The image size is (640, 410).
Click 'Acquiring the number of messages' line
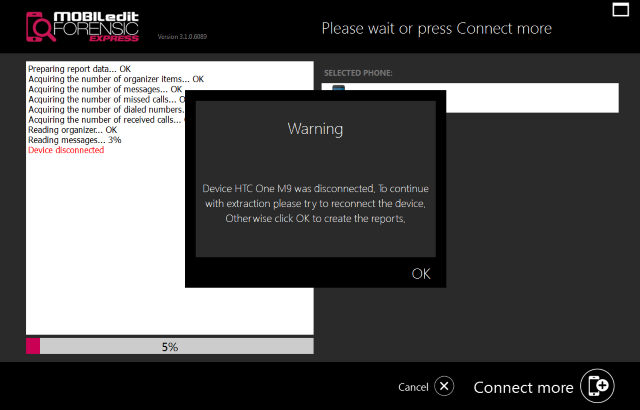[105, 89]
